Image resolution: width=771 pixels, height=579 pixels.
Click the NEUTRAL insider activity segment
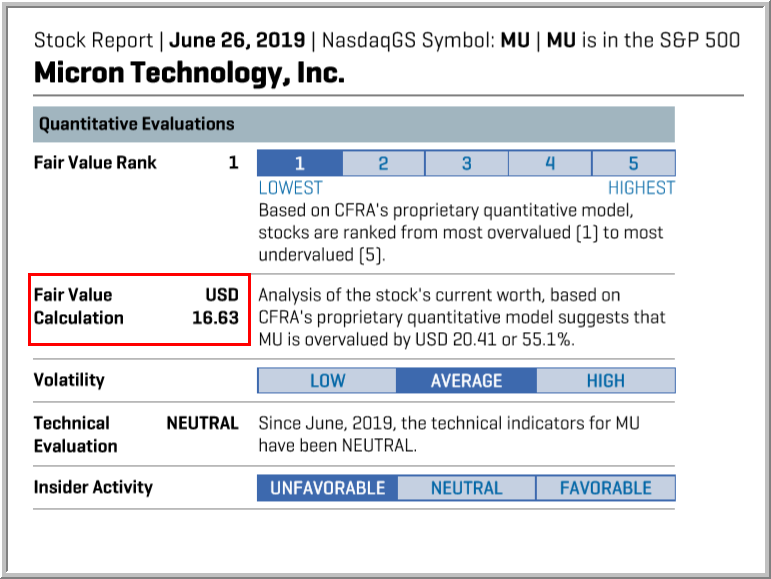(x=466, y=488)
